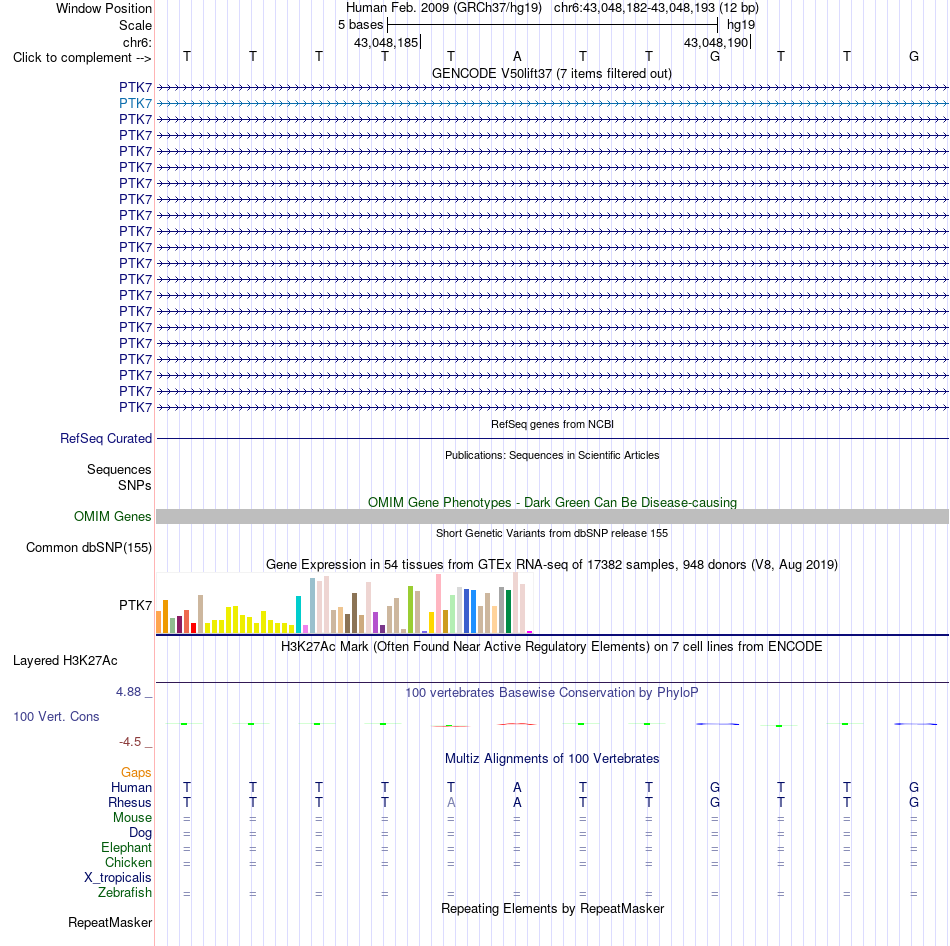
Task: Open '100 vertebrates Basewise Conservation by PhyloP'
Action: (552, 692)
